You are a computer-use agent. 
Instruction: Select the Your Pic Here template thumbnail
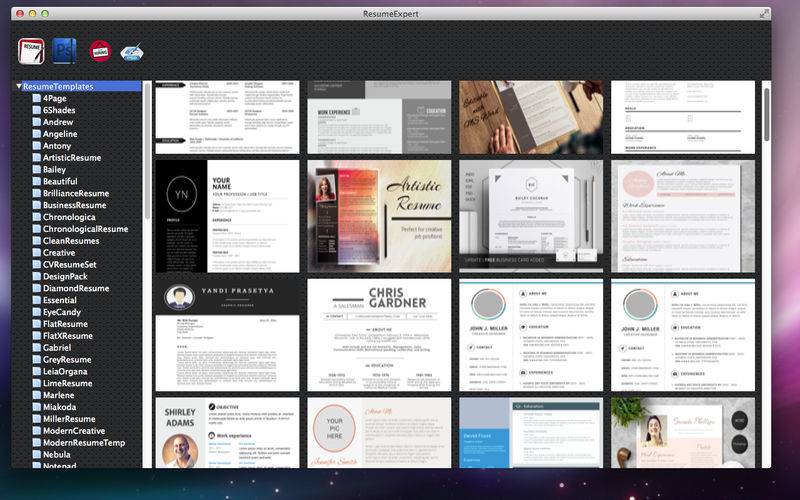coord(379,433)
